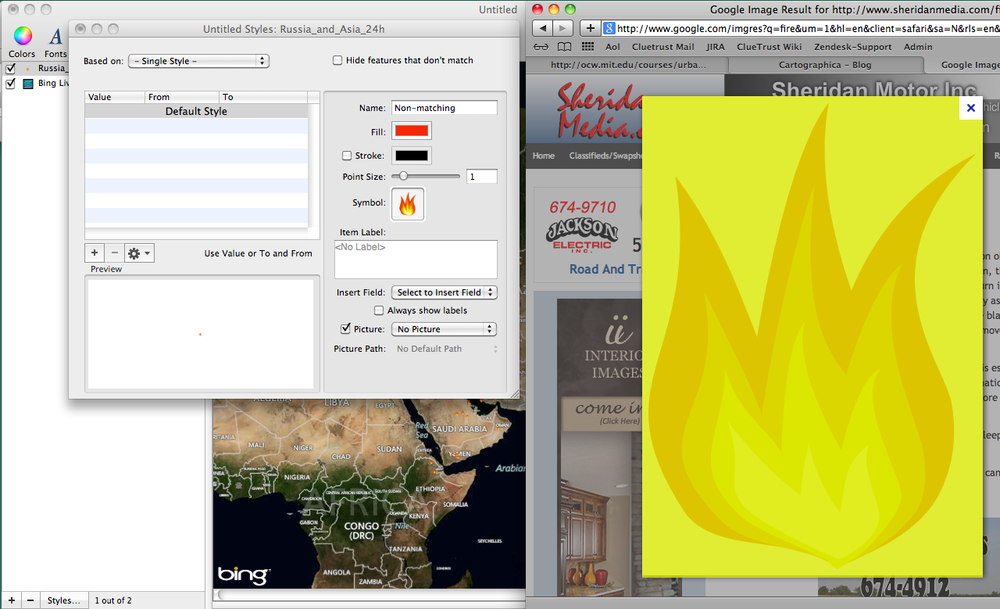The width and height of the screenshot is (1000, 609).
Task: Enable 'Always show labels'
Action: pyautogui.click(x=380, y=310)
